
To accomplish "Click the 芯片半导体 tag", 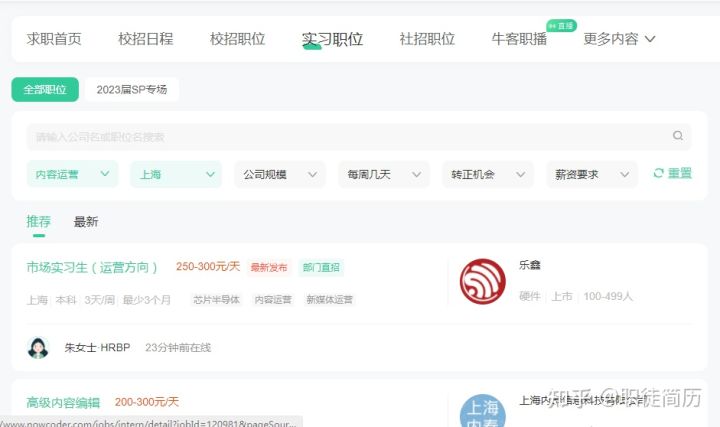I will click(217, 300).
